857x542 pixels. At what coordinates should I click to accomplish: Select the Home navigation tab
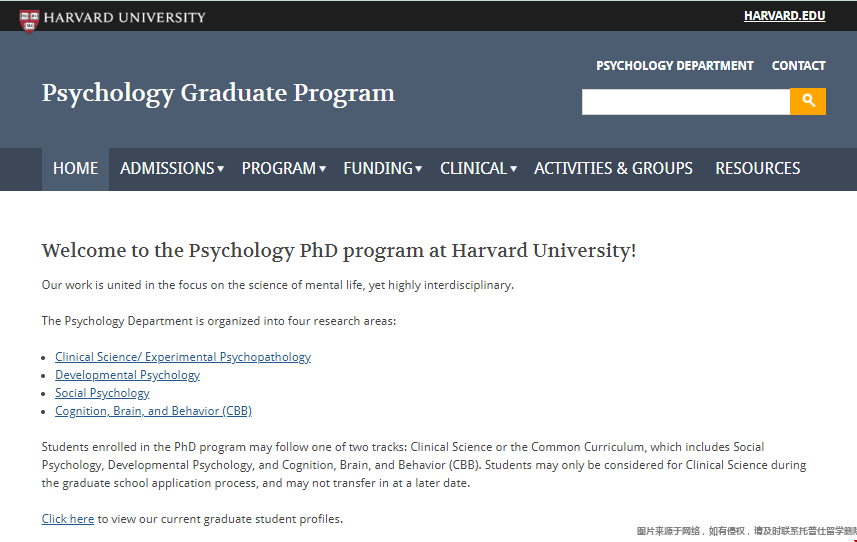point(75,169)
